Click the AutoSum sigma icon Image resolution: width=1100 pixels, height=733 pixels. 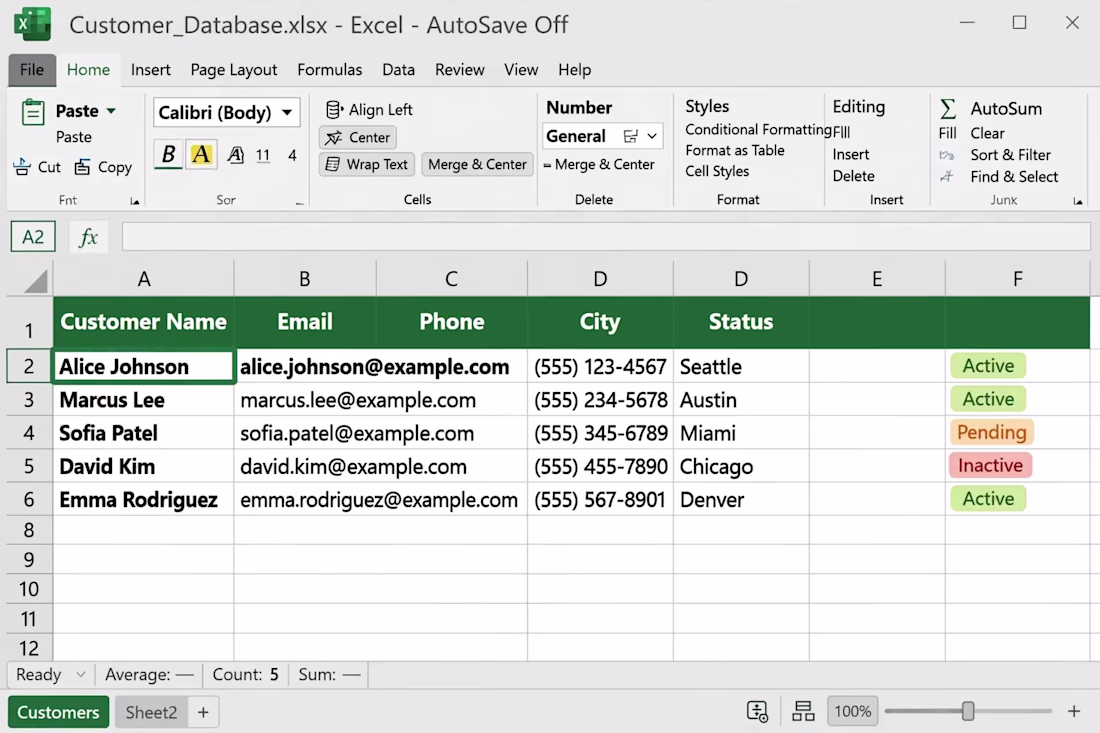point(948,109)
